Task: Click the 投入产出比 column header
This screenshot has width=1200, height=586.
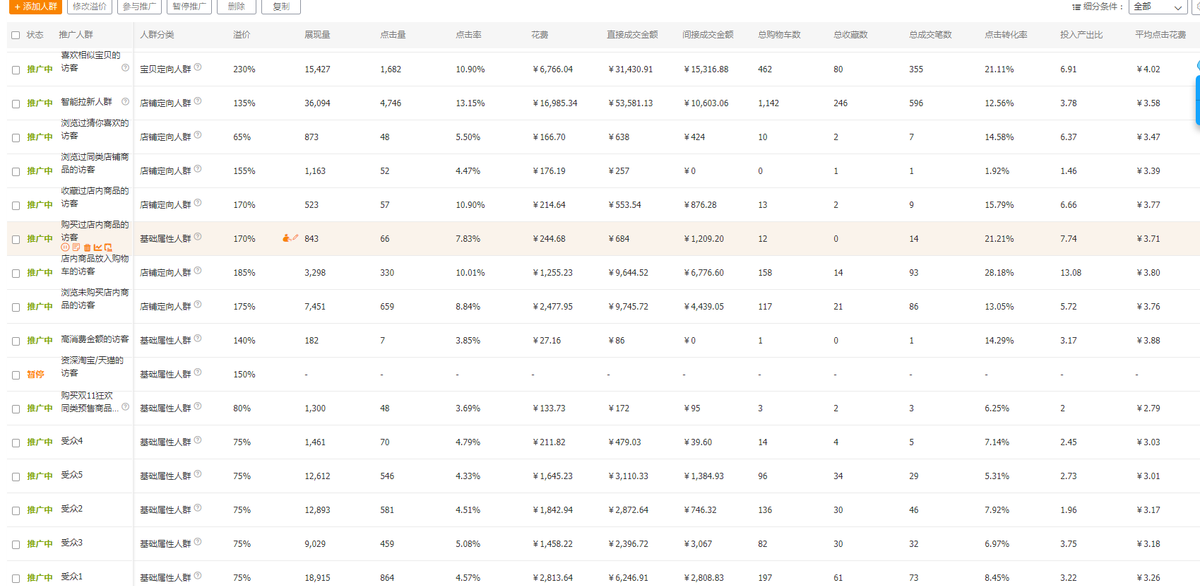Action: [x=1080, y=35]
